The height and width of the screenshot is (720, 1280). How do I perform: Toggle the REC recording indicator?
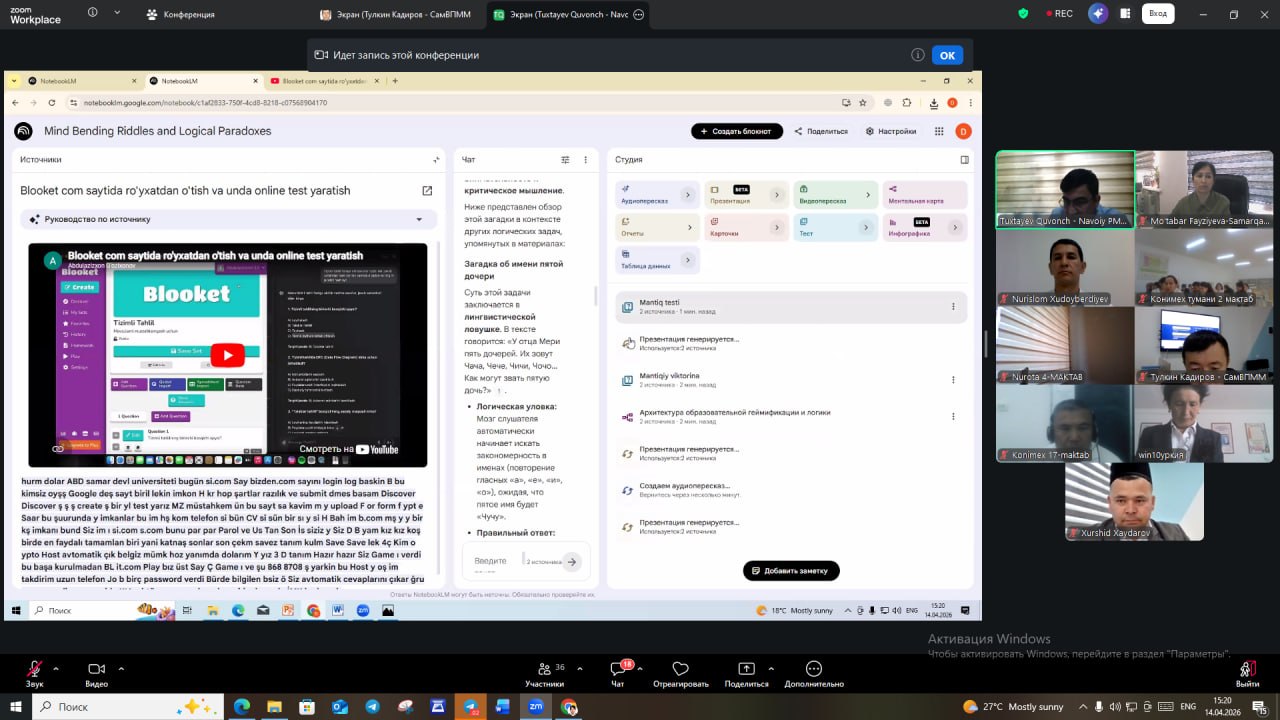click(1059, 14)
